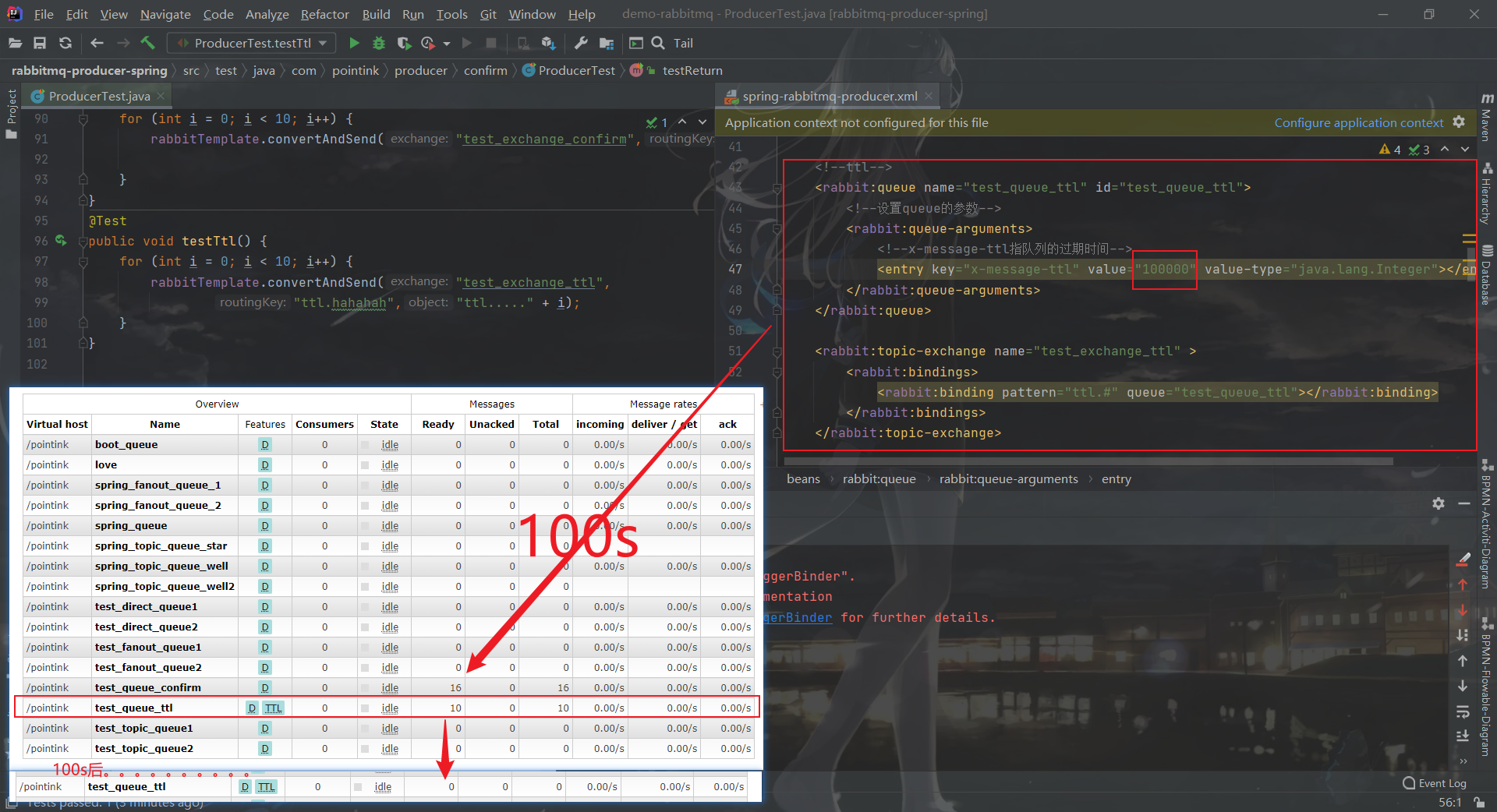The height and width of the screenshot is (812, 1497).
Task: Open run panel settings gear icon
Action: [1439, 503]
